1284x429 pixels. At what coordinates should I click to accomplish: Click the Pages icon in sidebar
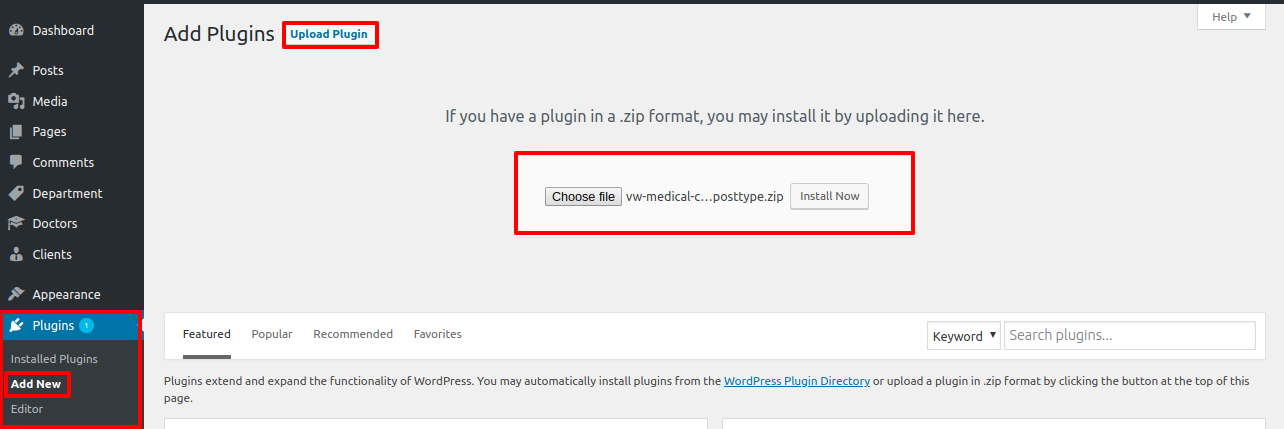[16, 132]
